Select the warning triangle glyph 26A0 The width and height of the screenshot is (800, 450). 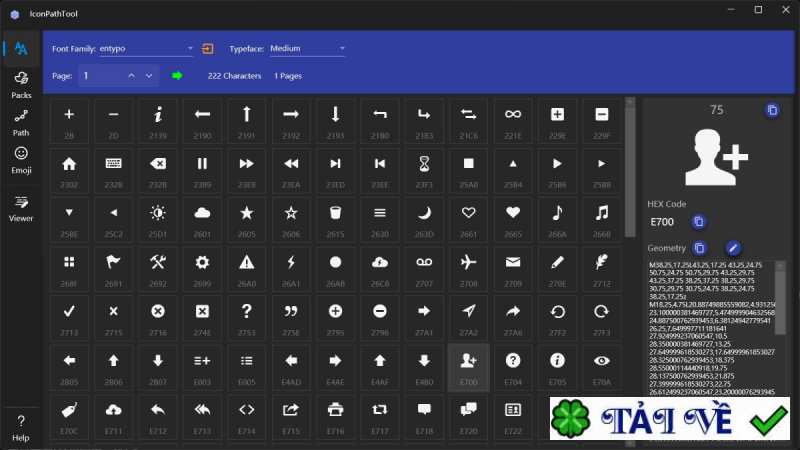246,269
